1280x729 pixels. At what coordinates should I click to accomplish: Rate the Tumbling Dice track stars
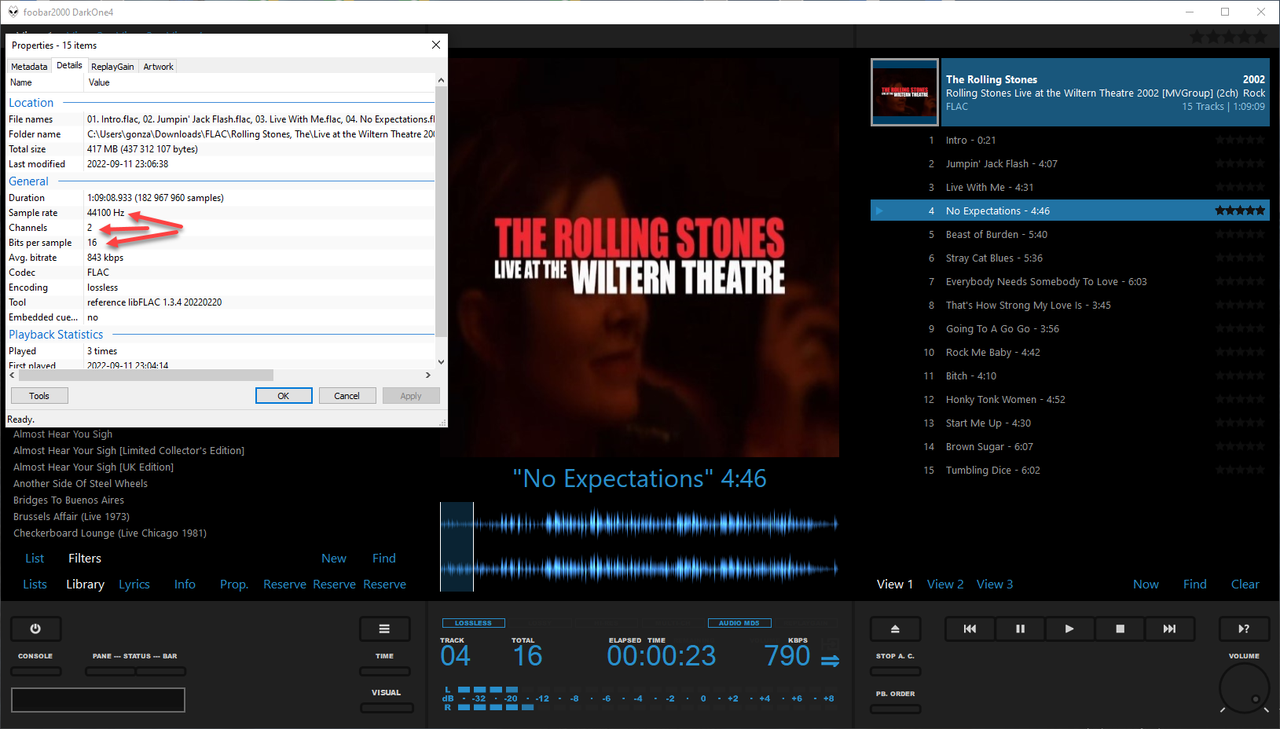click(x=1240, y=470)
